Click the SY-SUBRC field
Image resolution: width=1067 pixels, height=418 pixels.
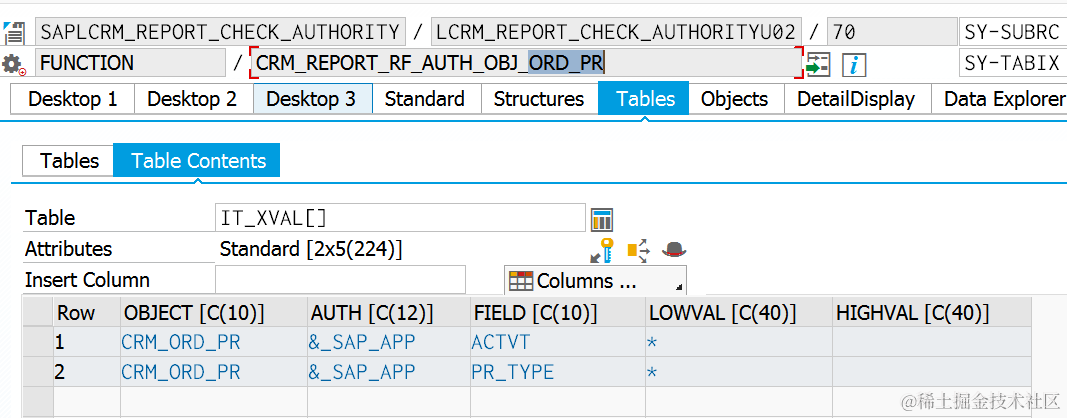(x=1013, y=32)
